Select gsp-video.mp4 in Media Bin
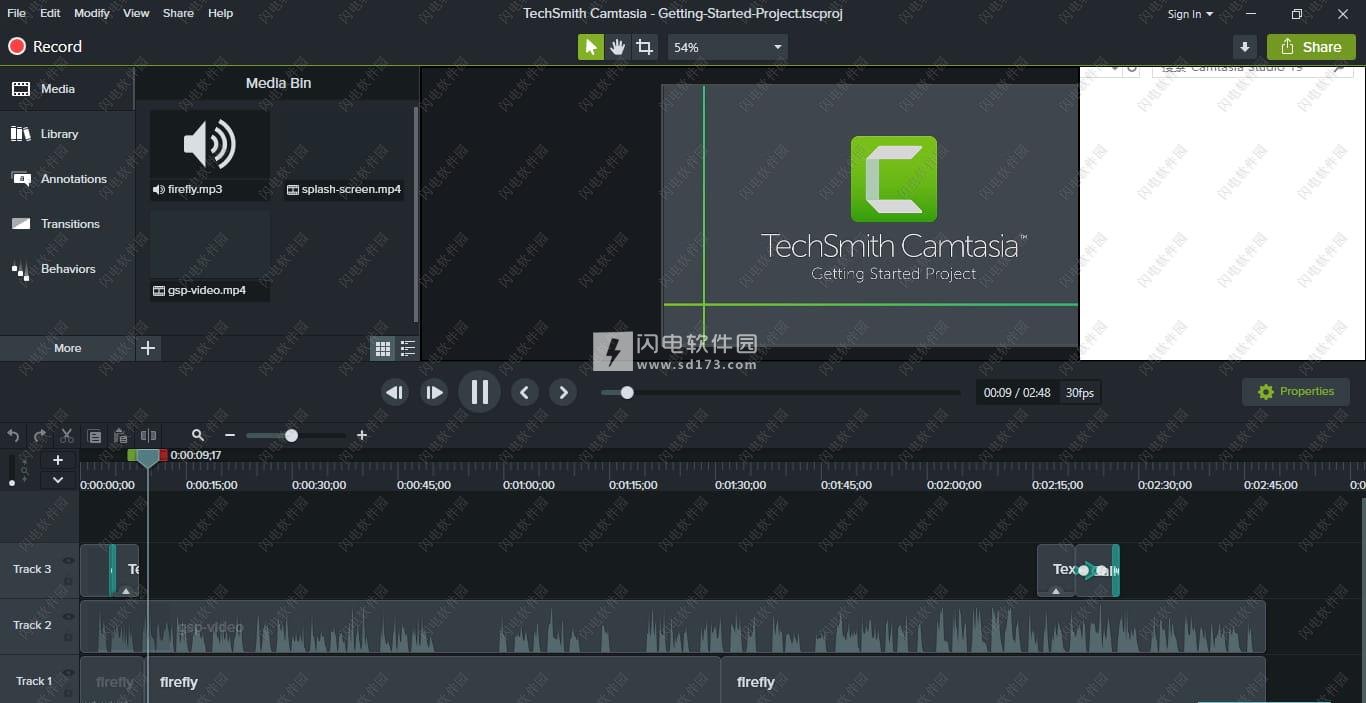Viewport: 1366px width, 703px height. point(210,256)
